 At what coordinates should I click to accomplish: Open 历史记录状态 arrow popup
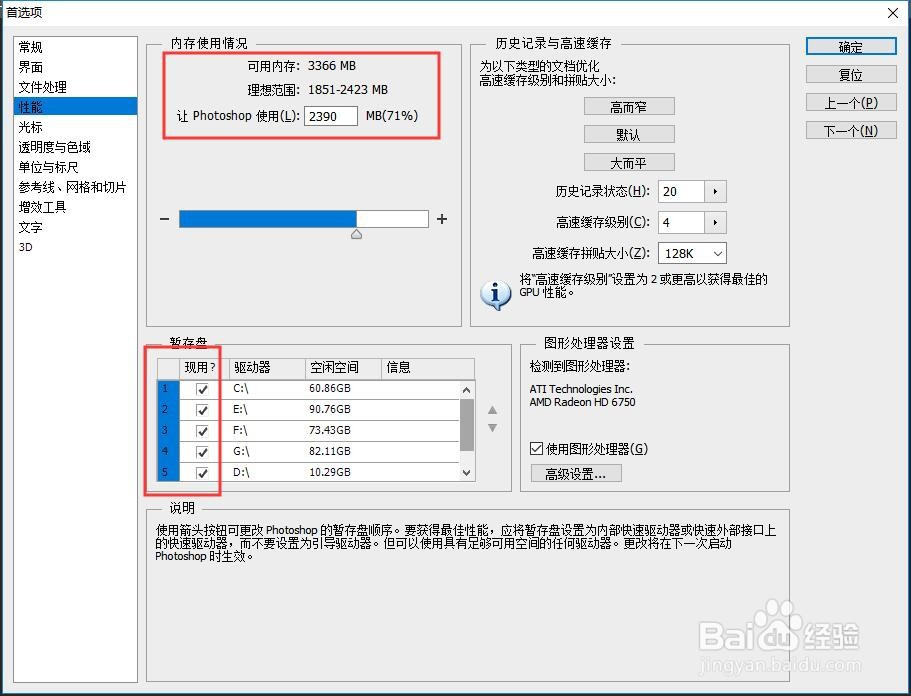(x=715, y=191)
